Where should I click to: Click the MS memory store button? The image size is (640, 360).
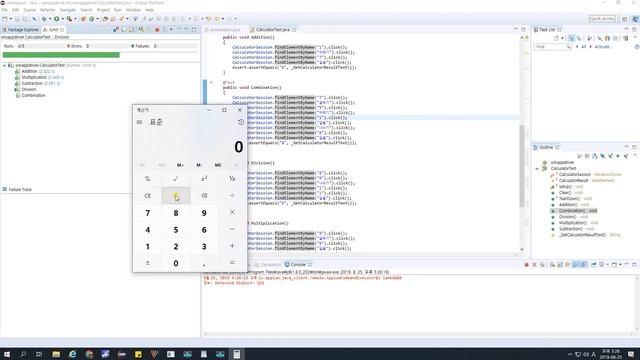coord(218,165)
